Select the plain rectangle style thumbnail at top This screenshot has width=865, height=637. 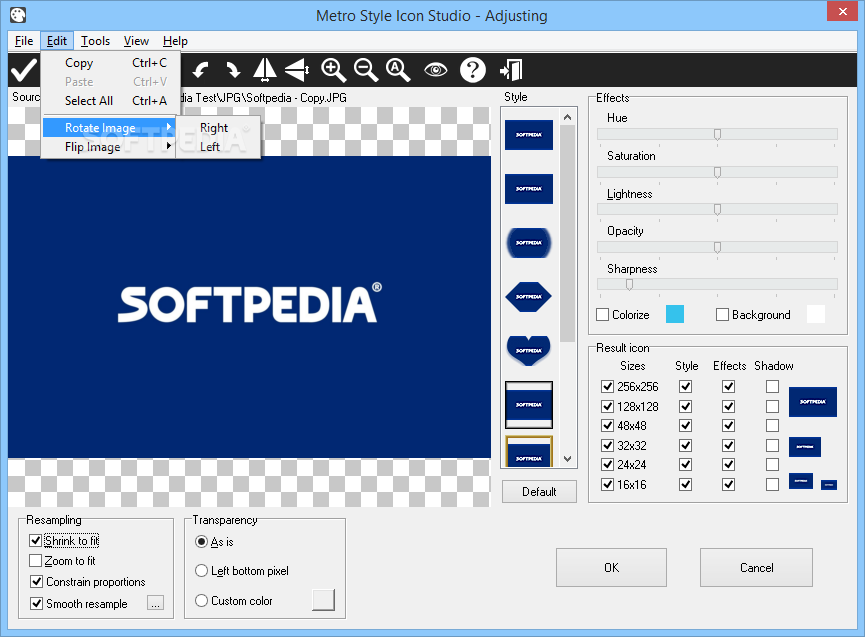click(528, 135)
